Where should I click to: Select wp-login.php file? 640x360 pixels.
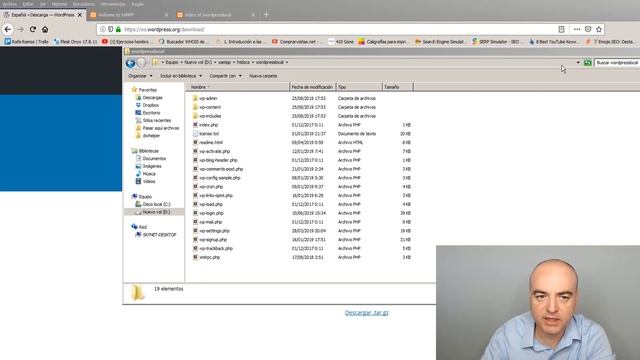click(211, 213)
